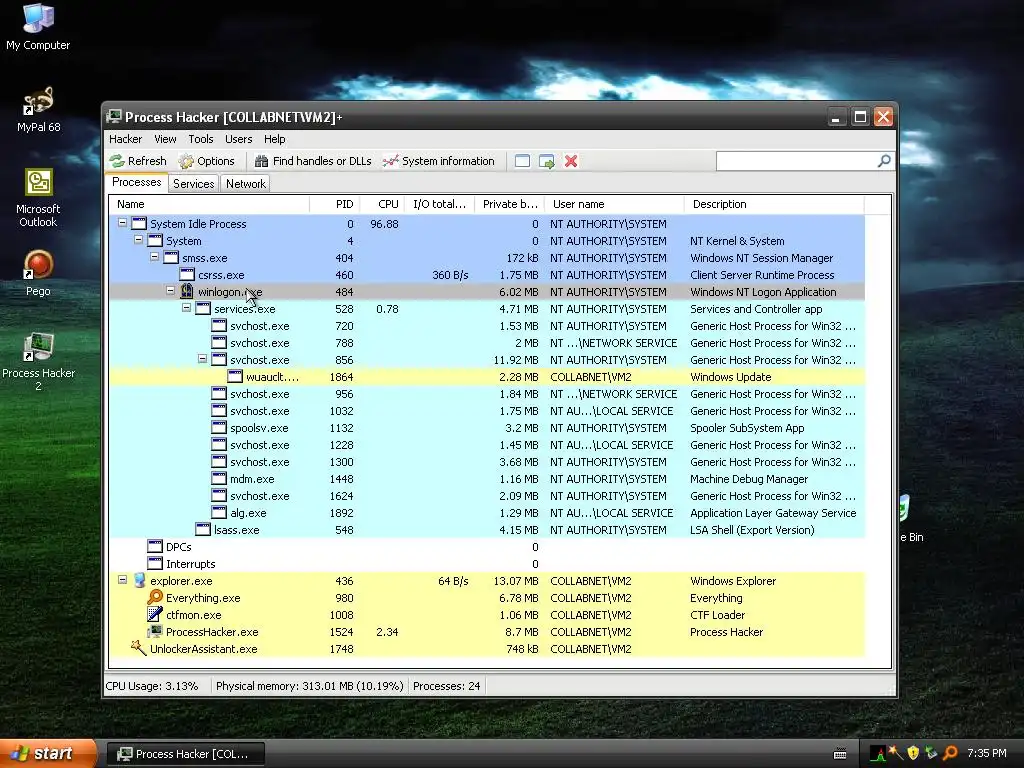This screenshot has width=1024, height=768.
Task: Select the ProcessHacker.exe process icon
Action: click(x=155, y=631)
